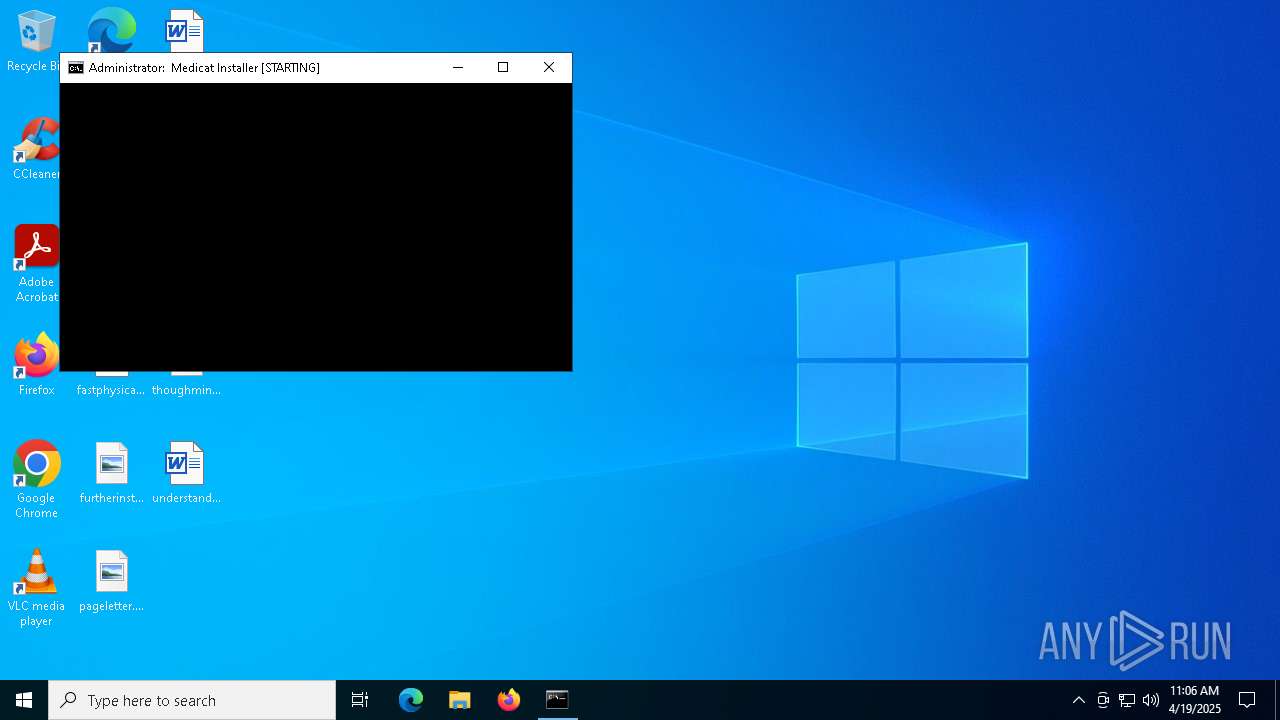Click the Medicat Installer title bar text

click(204, 68)
